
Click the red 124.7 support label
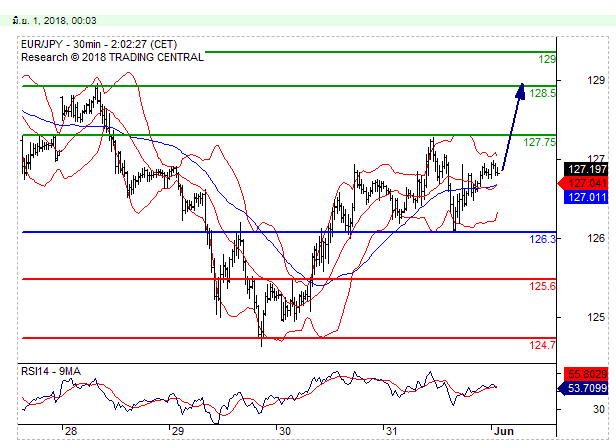click(x=542, y=345)
